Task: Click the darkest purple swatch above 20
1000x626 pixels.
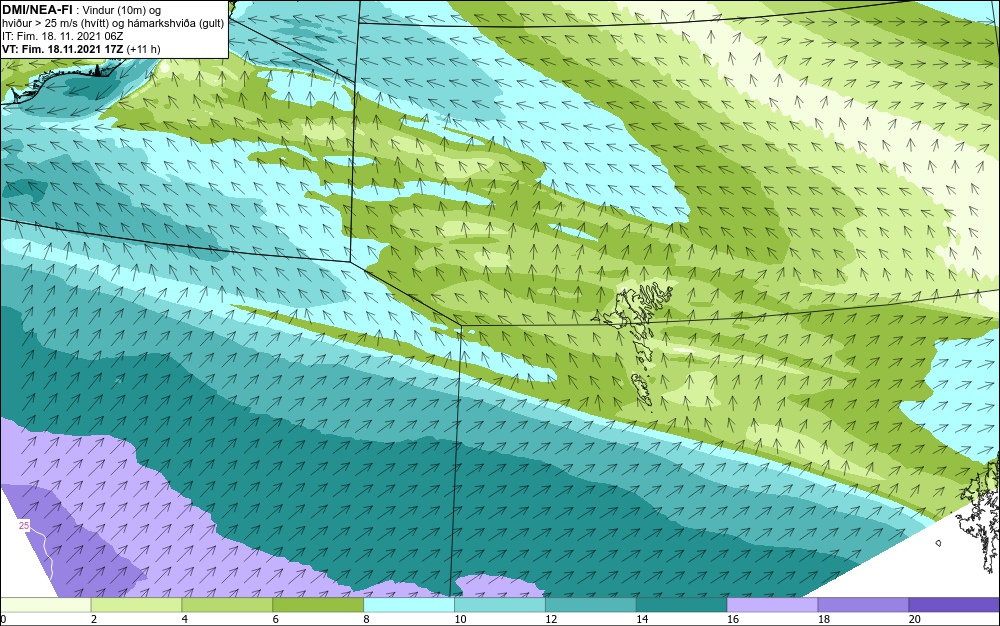Action: [954, 605]
